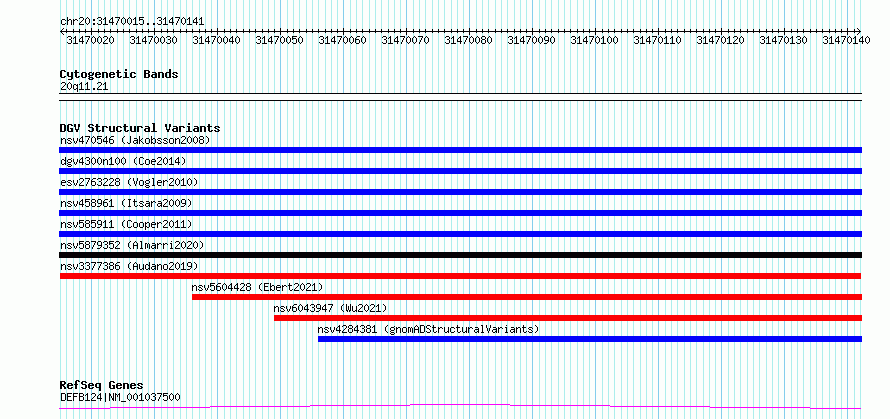
Task: Open nsv585911 (Cooper2011) variant label
Action: [126, 224]
